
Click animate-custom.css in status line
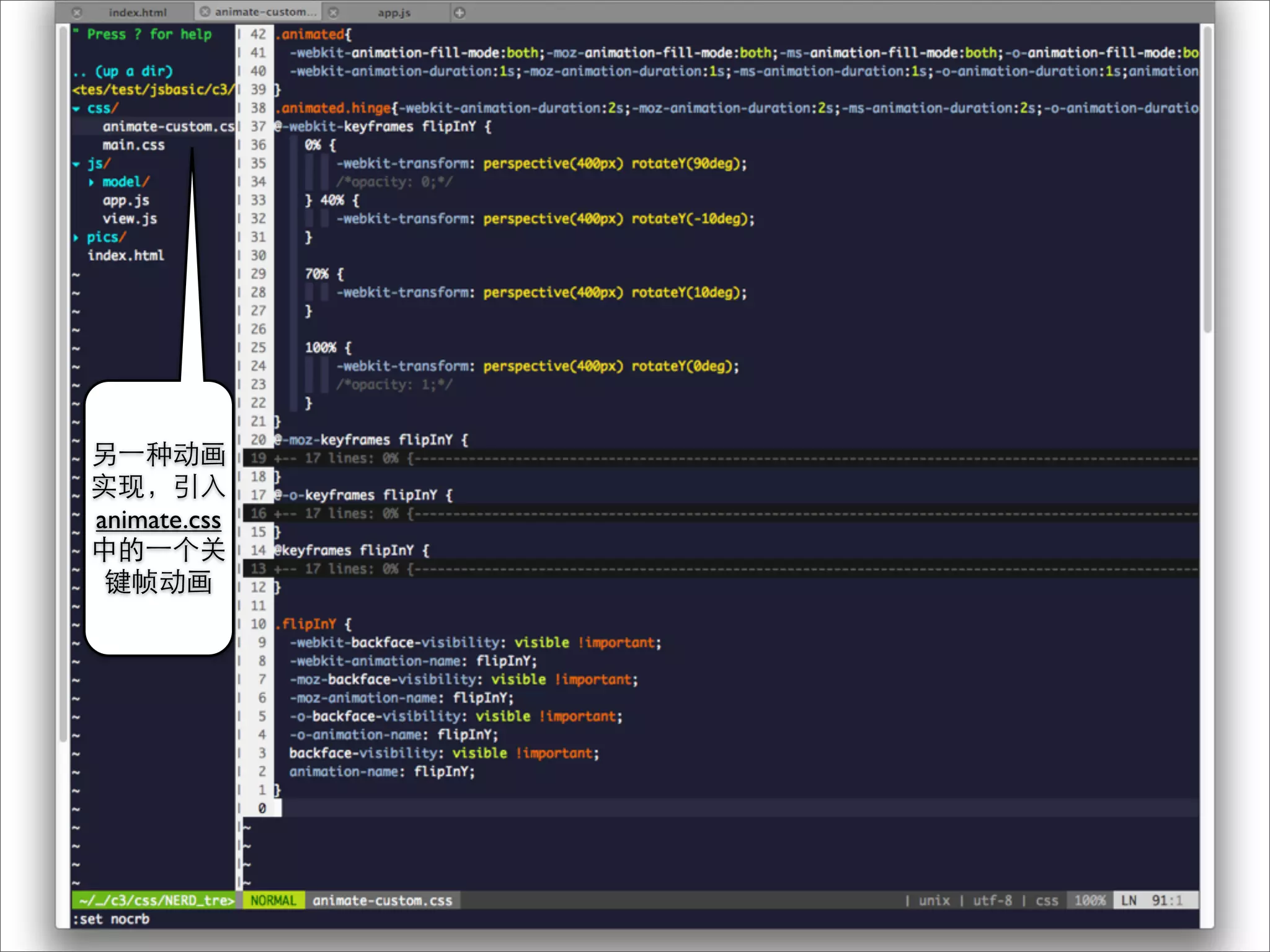pyautogui.click(x=383, y=901)
